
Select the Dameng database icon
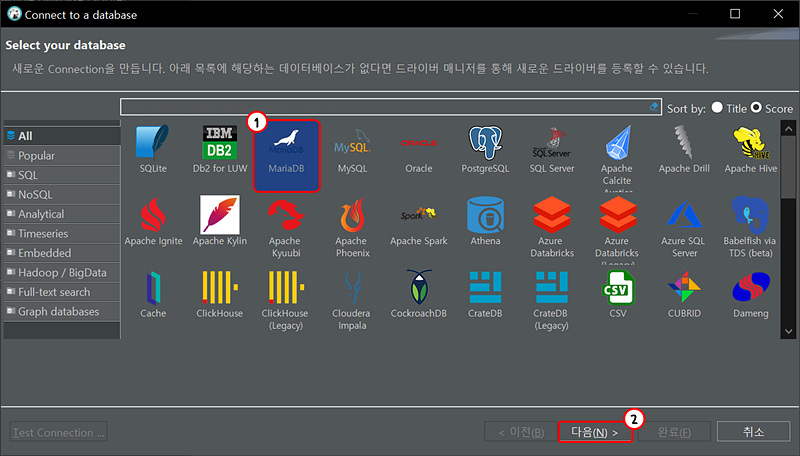click(751, 294)
